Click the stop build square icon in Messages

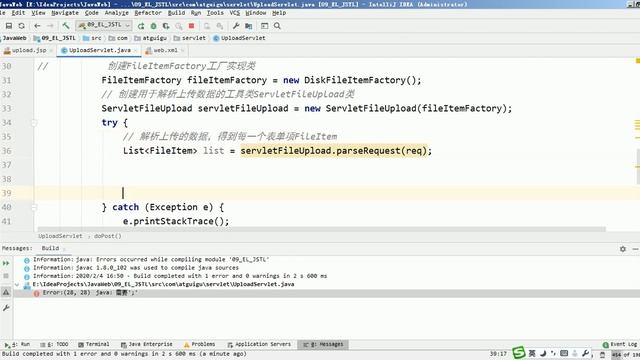[x=6, y=276]
